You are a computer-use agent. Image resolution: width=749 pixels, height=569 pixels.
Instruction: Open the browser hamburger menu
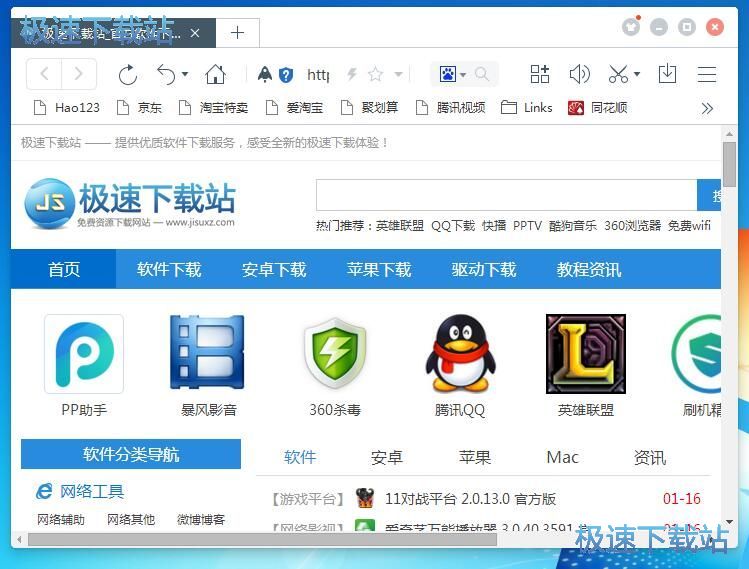point(706,75)
